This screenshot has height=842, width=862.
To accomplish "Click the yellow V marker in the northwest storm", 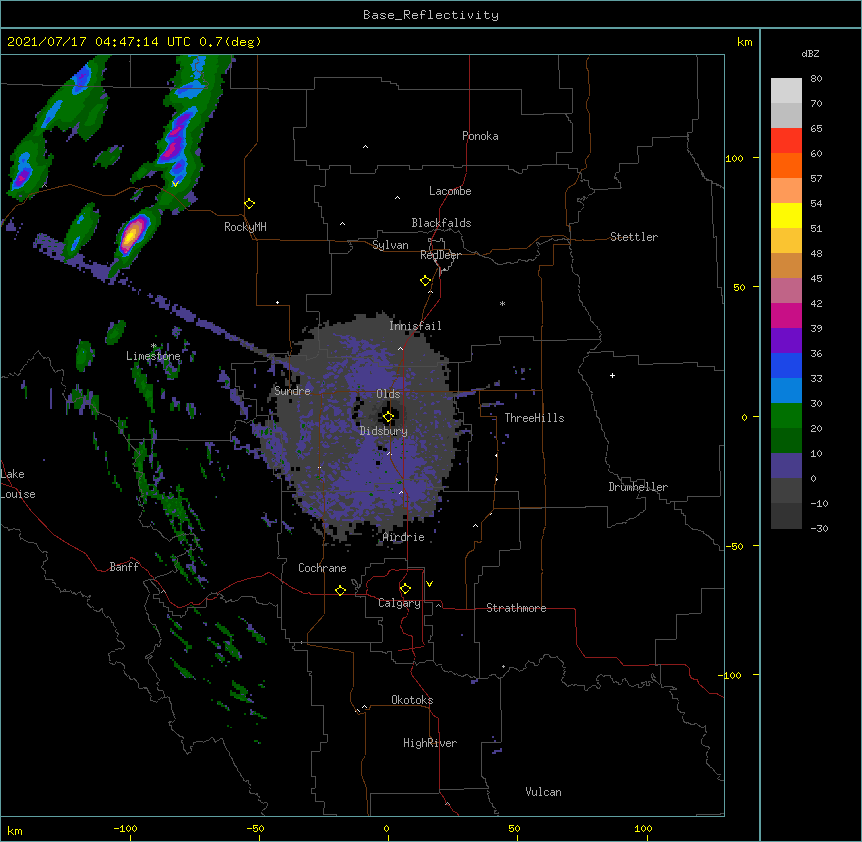I will tap(175, 184).
